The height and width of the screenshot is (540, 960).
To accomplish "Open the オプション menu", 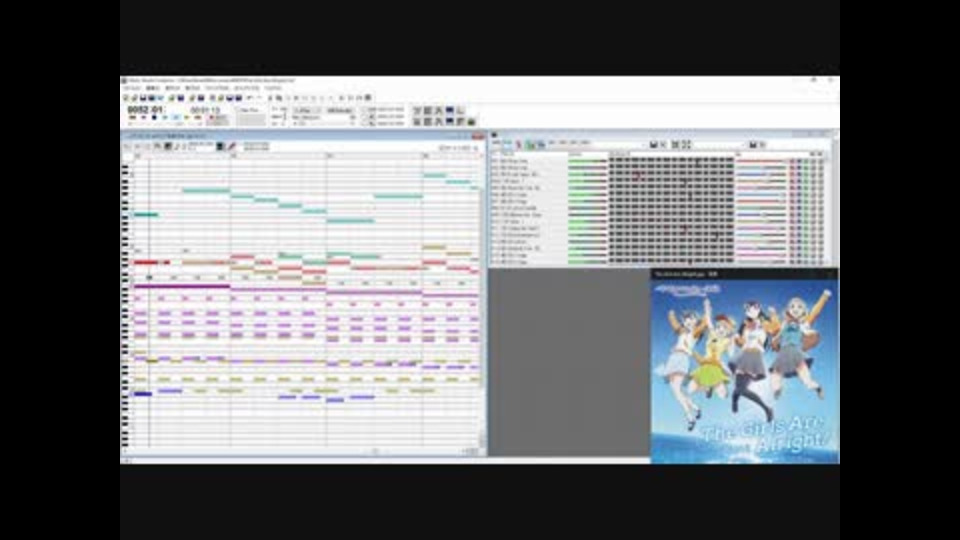I will pyautogui.click(x=246, y=88).
